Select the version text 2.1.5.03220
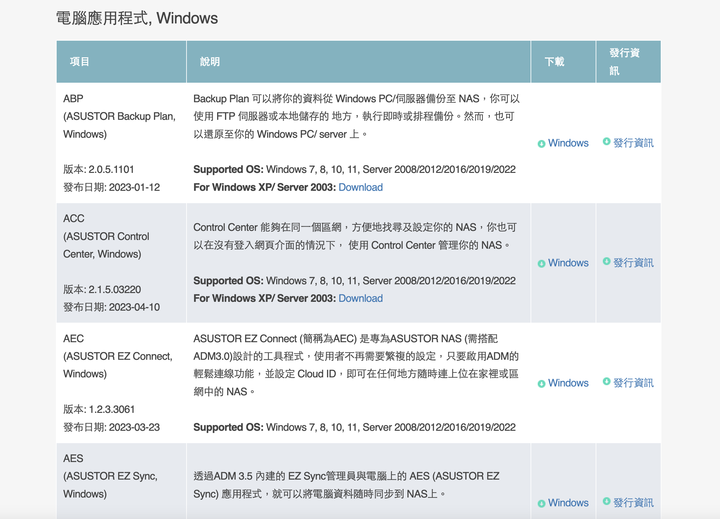 pos(115,290)
